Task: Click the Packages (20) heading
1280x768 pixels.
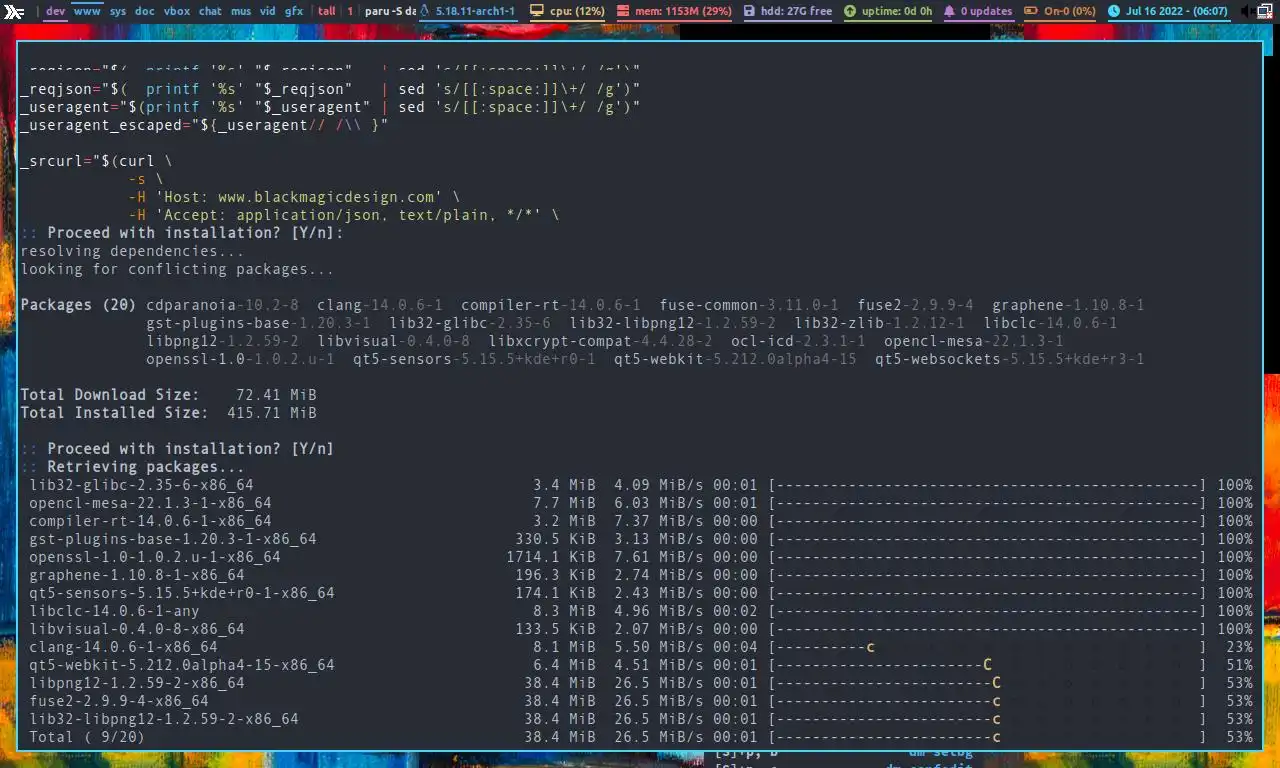Action: click(x=78, y=305)
